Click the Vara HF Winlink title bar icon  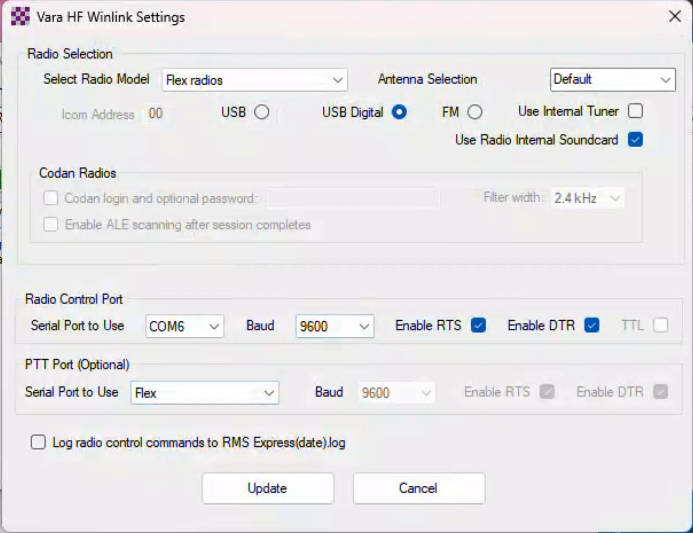coord(20,17)
